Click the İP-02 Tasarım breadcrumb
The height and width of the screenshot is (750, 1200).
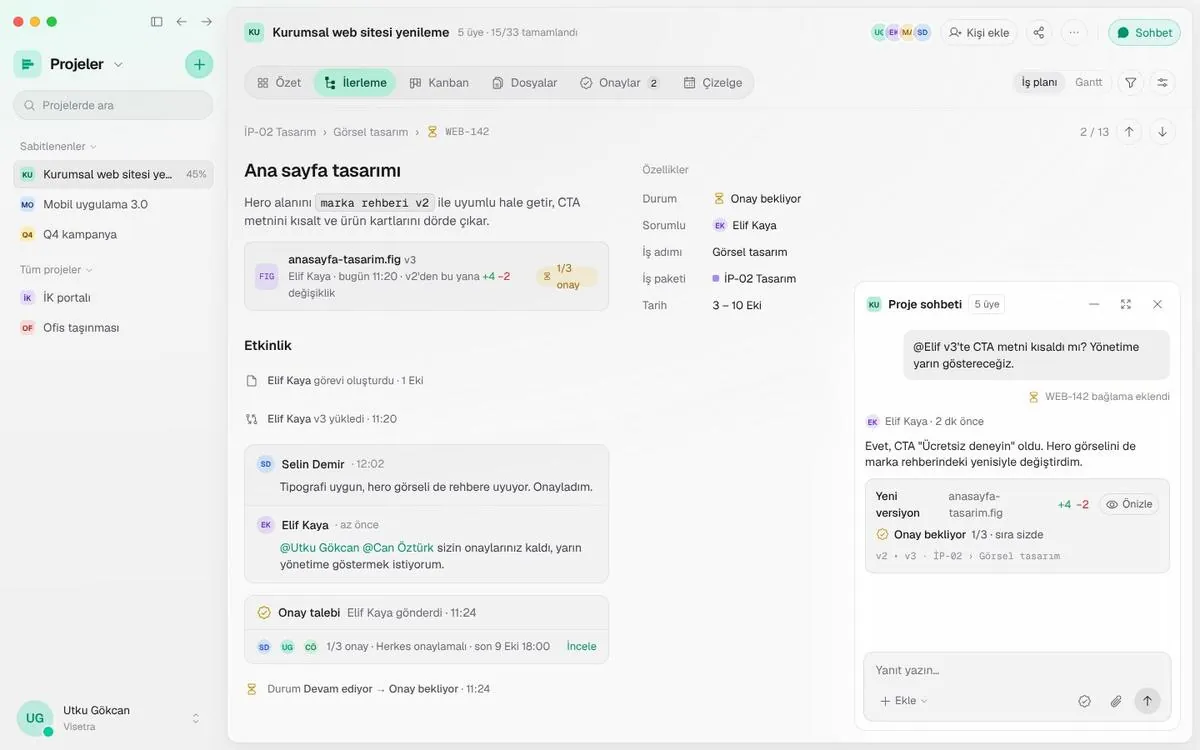tap(280, 132)
